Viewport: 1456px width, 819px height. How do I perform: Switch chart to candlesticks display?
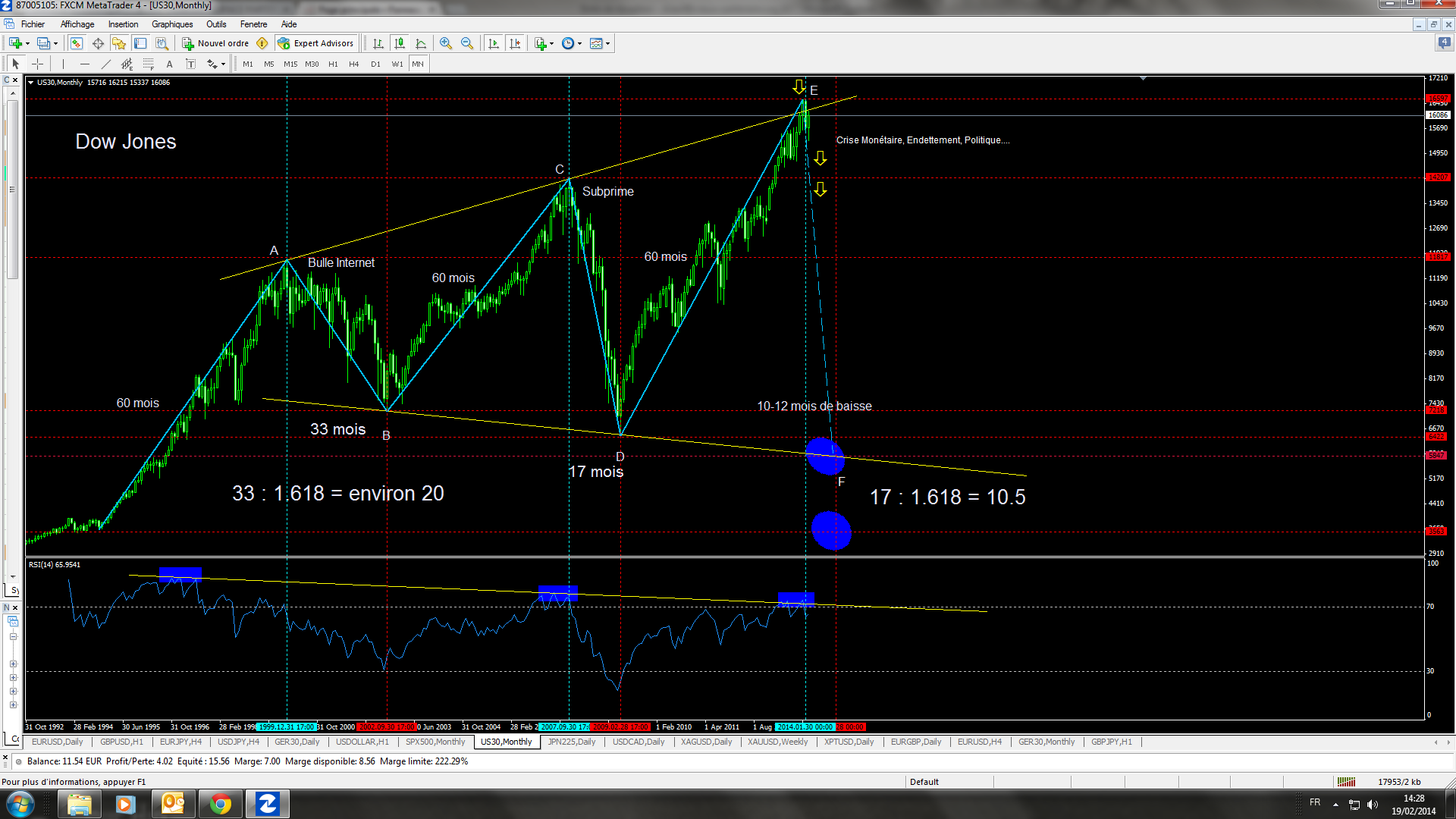click(x=400, y=43)
